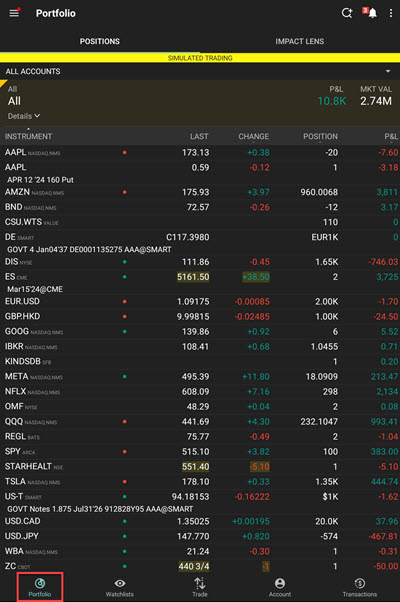Open the GOOG position row

[x=200, y=331]
